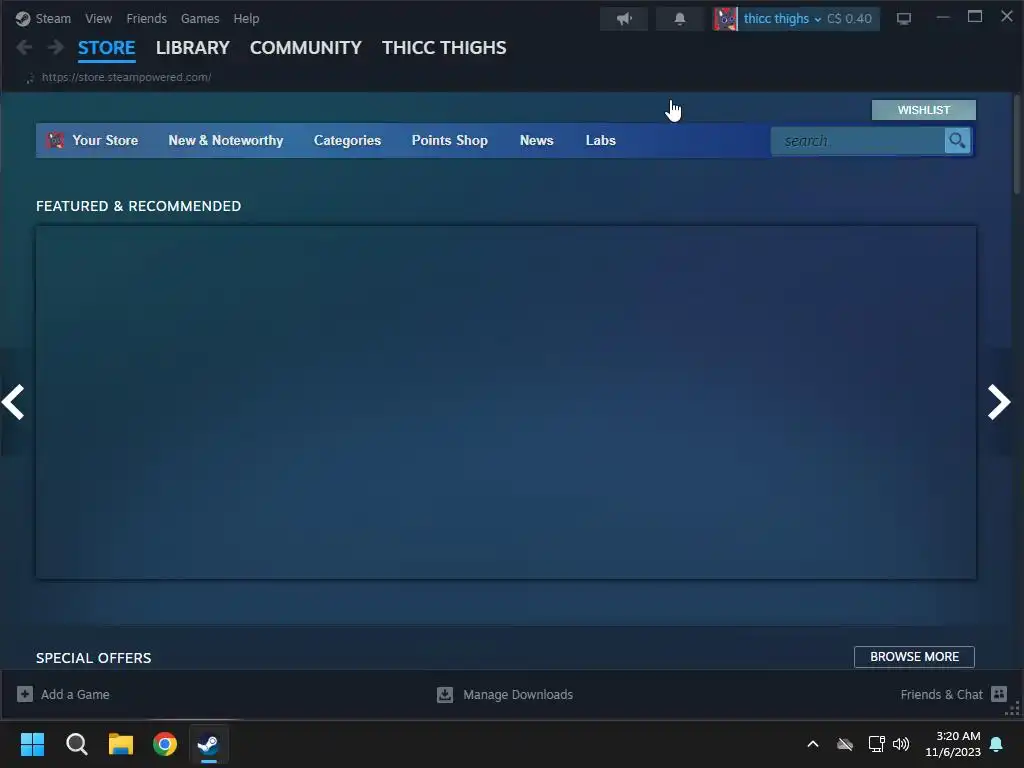The height and width of the screenshot is (768, 1024).
Task: Click the WISHLIST button
Action: (923, 110)
